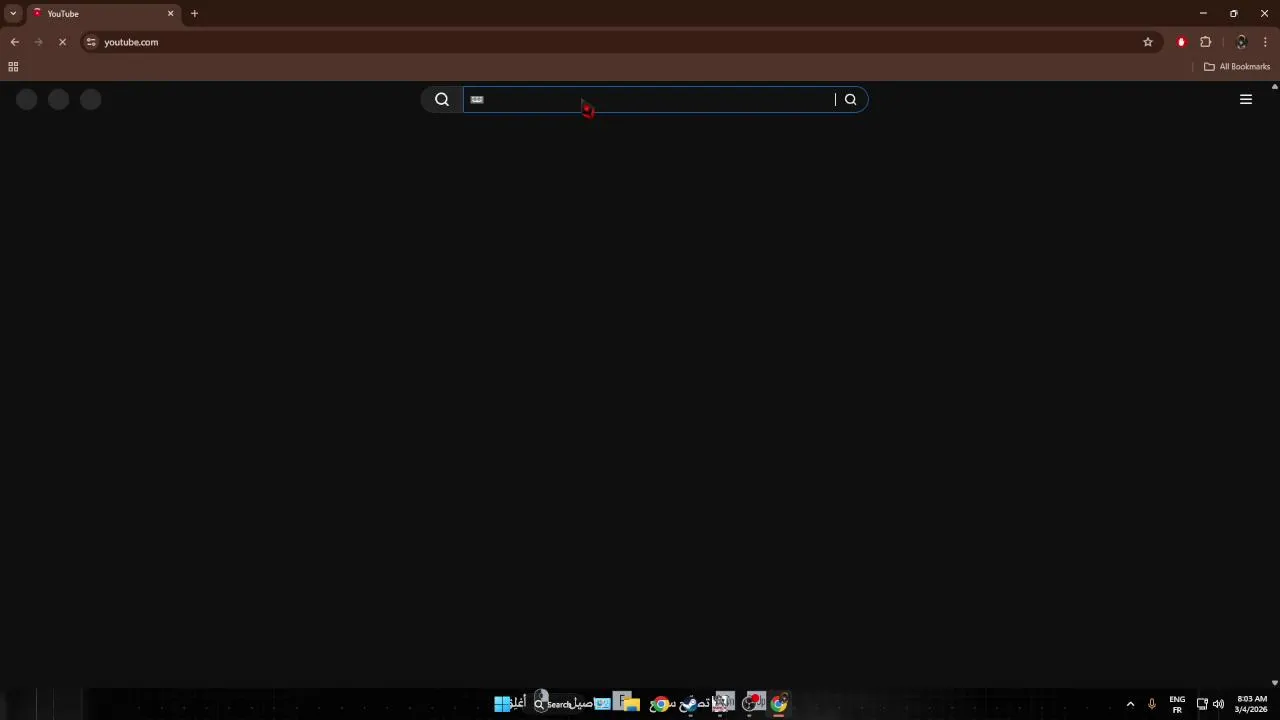Open the on-screen keyboard icon in search box
1280x720 pixels.
pos(477,99)
